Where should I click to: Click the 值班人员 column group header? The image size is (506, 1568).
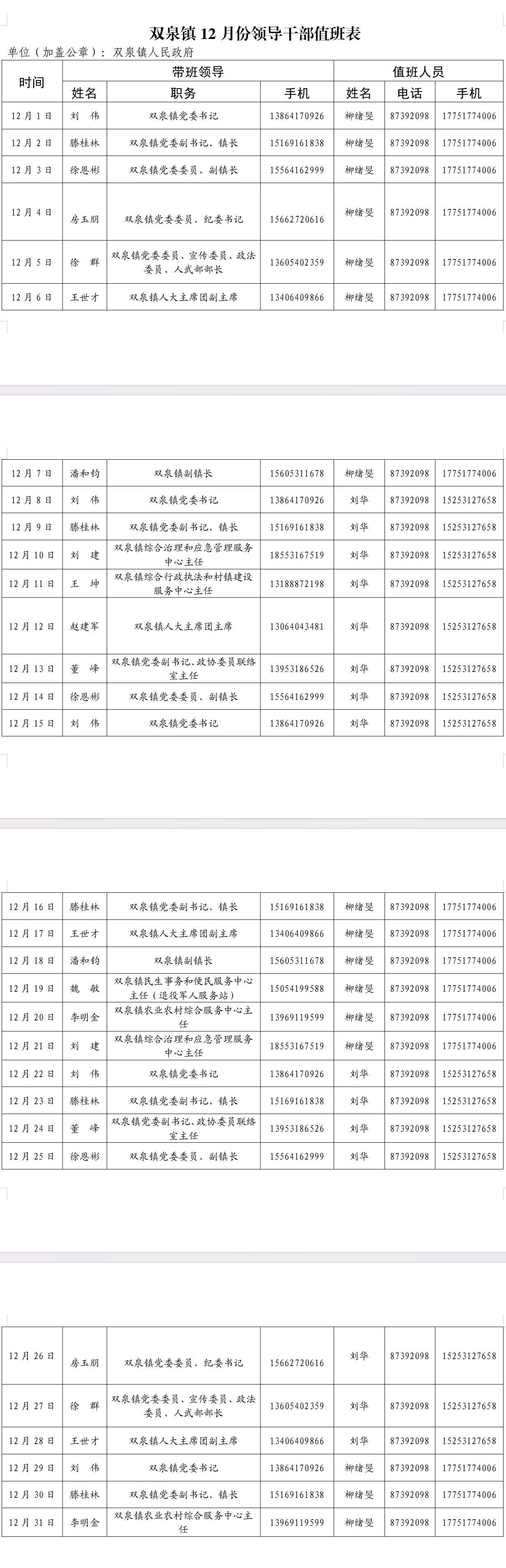[x=418, y=72]
